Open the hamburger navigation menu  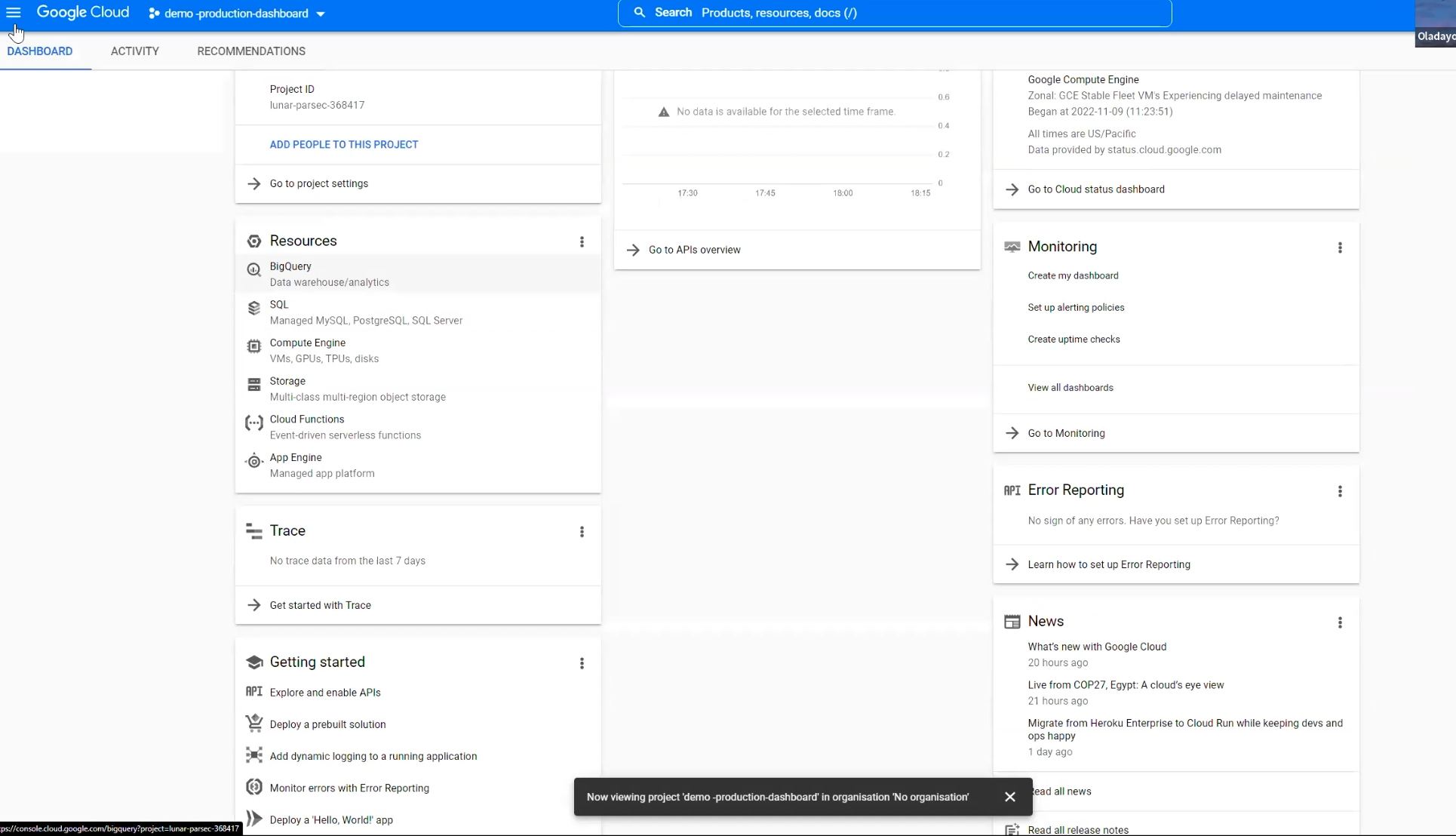pos(14,13)
